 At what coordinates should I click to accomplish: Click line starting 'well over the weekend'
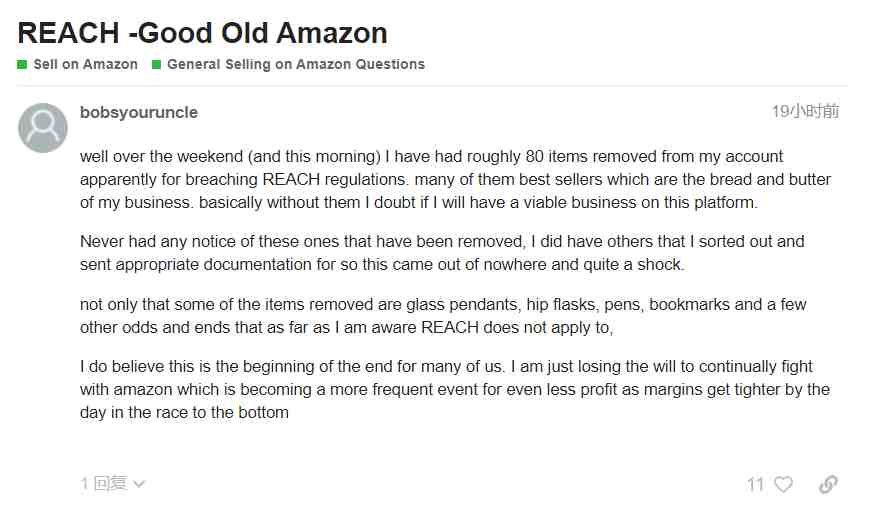click(431, 157)
